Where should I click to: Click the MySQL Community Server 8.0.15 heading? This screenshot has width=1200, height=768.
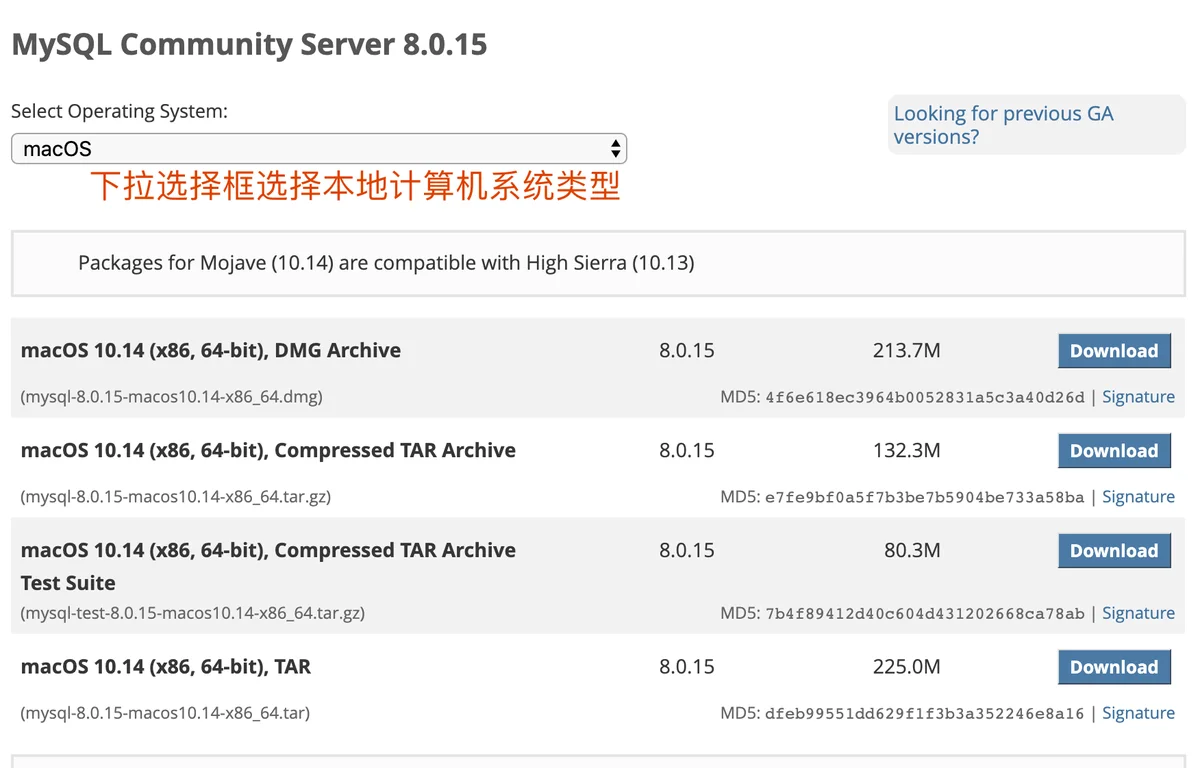[x=249, y=44]
